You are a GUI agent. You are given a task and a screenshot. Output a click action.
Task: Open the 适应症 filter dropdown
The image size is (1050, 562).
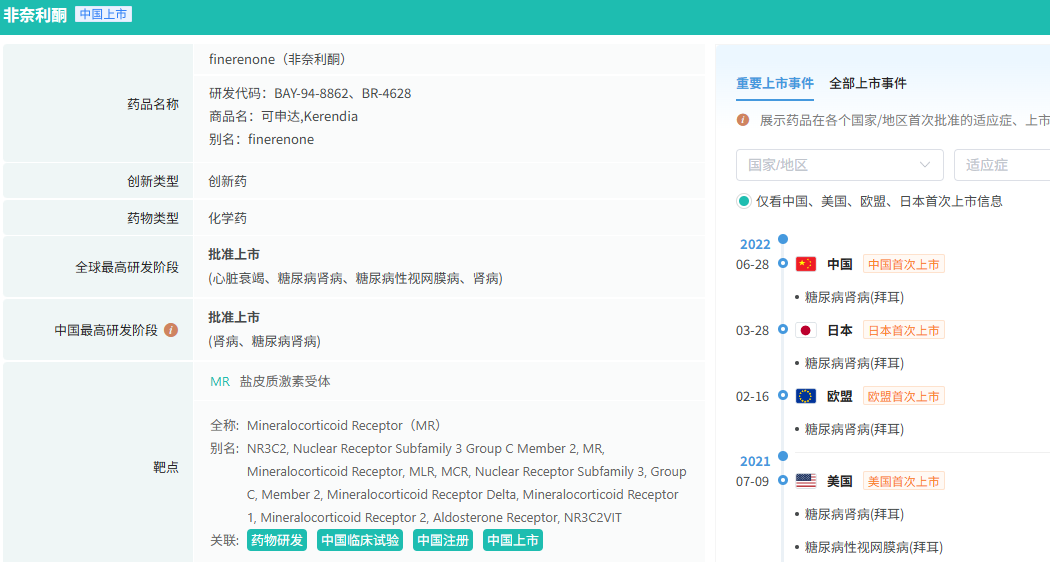(1002, 165)
